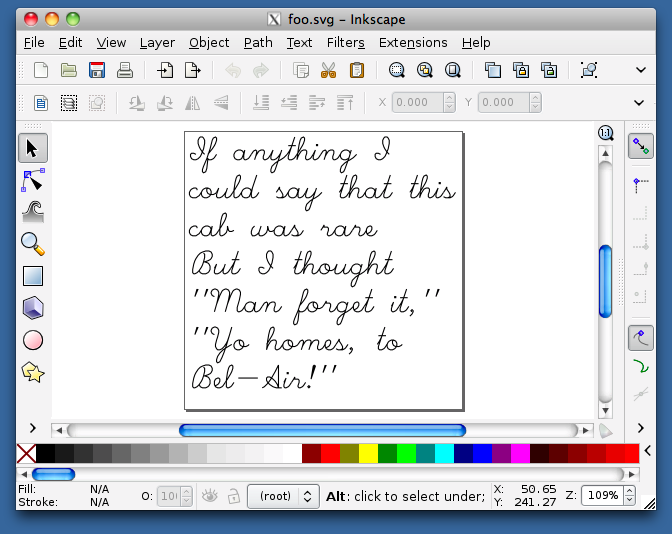Expand more tools in the toolbox
Viewport: 672px width, 534px height.
[33, 428]
